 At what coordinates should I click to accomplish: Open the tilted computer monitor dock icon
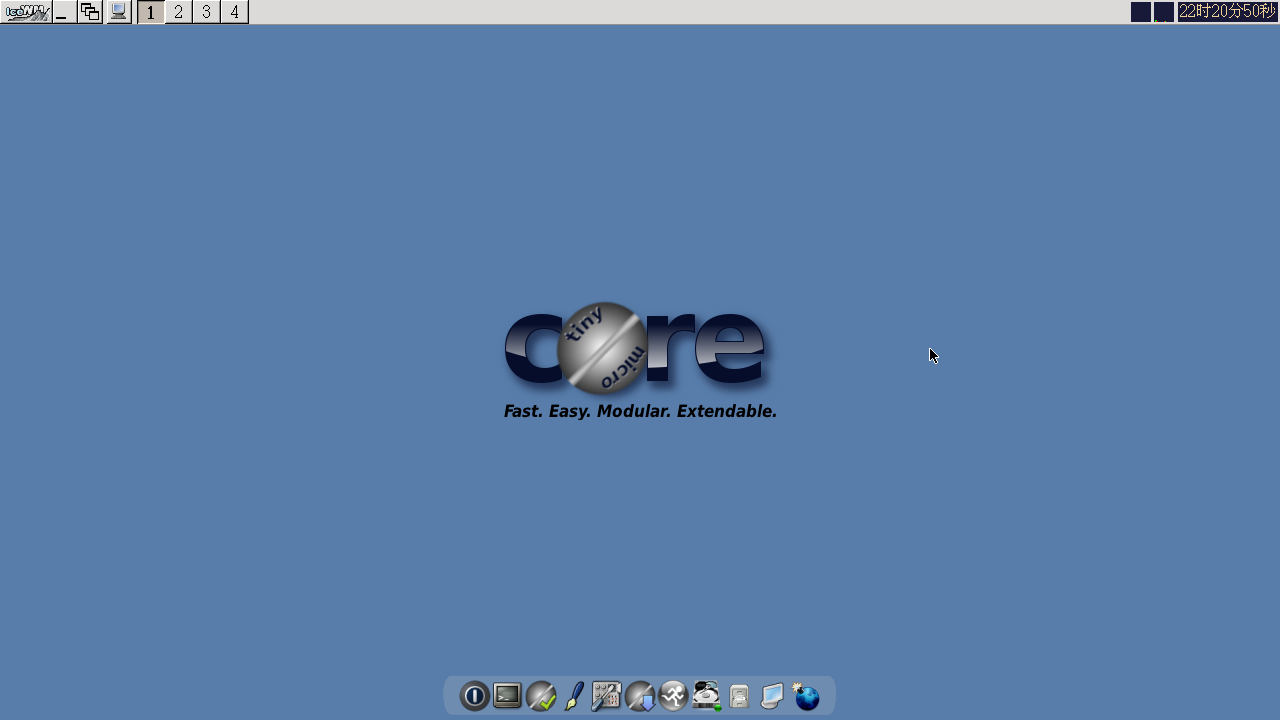[772, 695]
